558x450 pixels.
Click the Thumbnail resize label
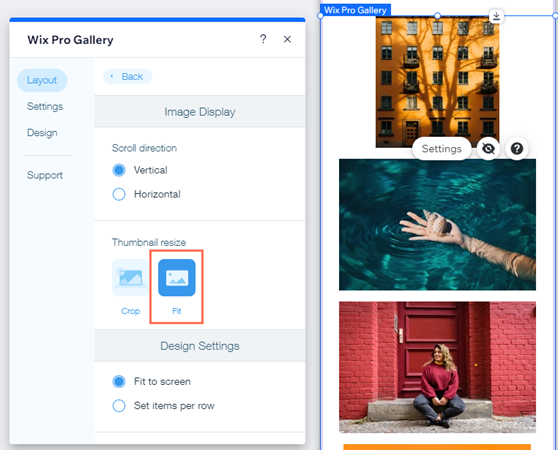click(149, 242)
